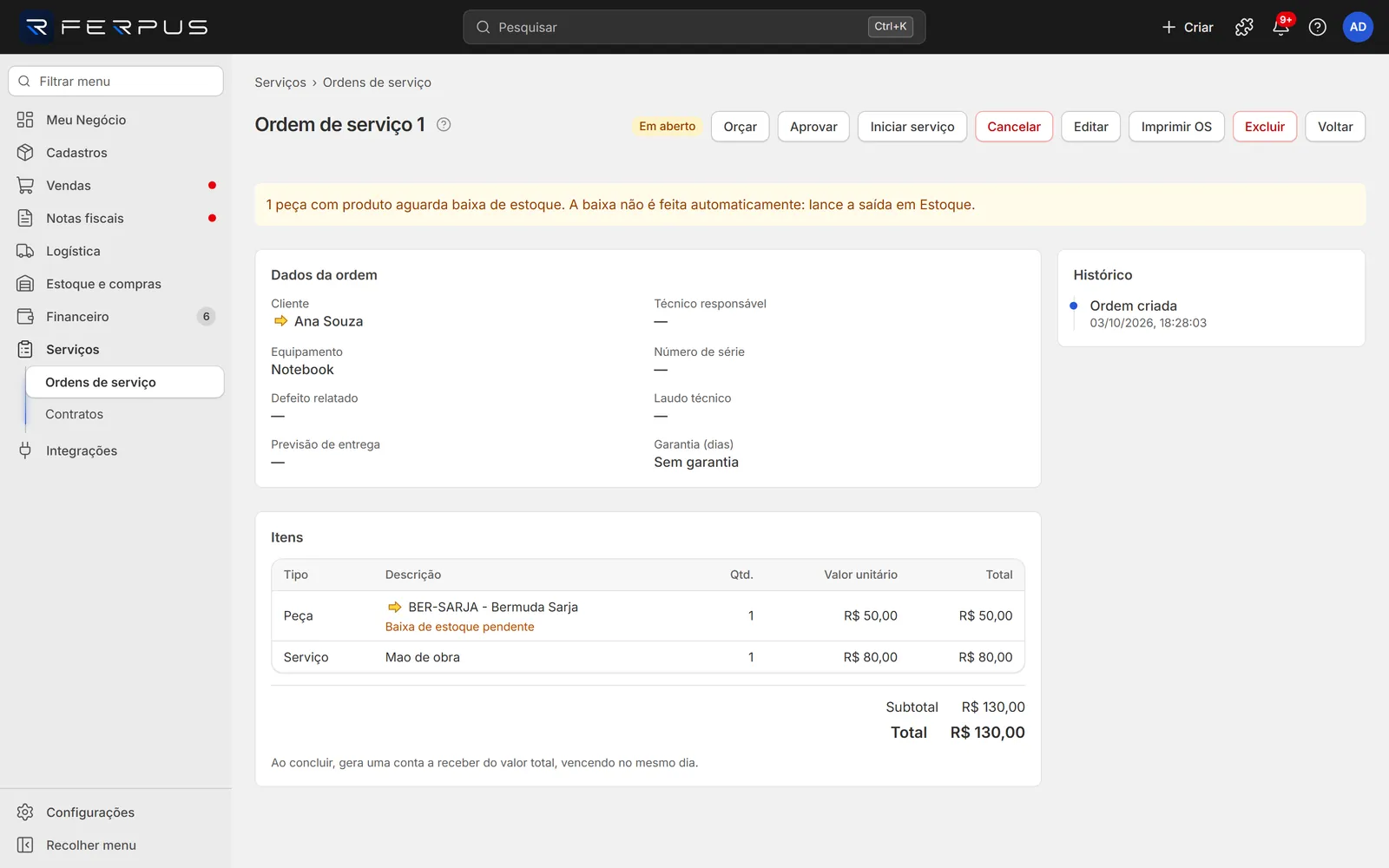Image resolution: width=1389 pixels, height=868 pixels.
Task: Click the help question mark icon in header
Action: point(1317,27)
